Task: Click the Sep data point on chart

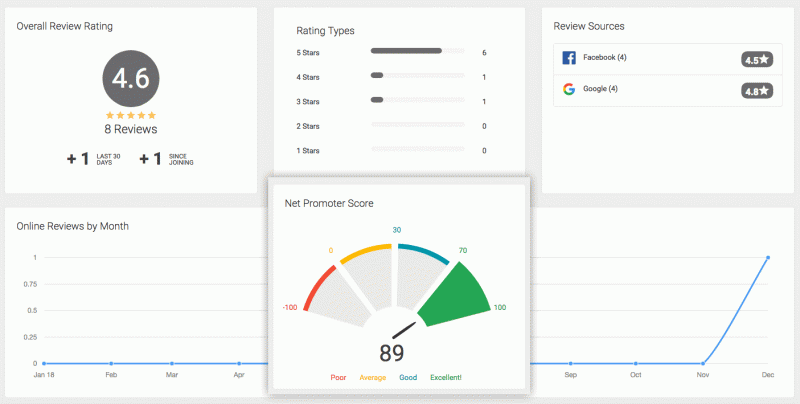Action: coord(570,364)
